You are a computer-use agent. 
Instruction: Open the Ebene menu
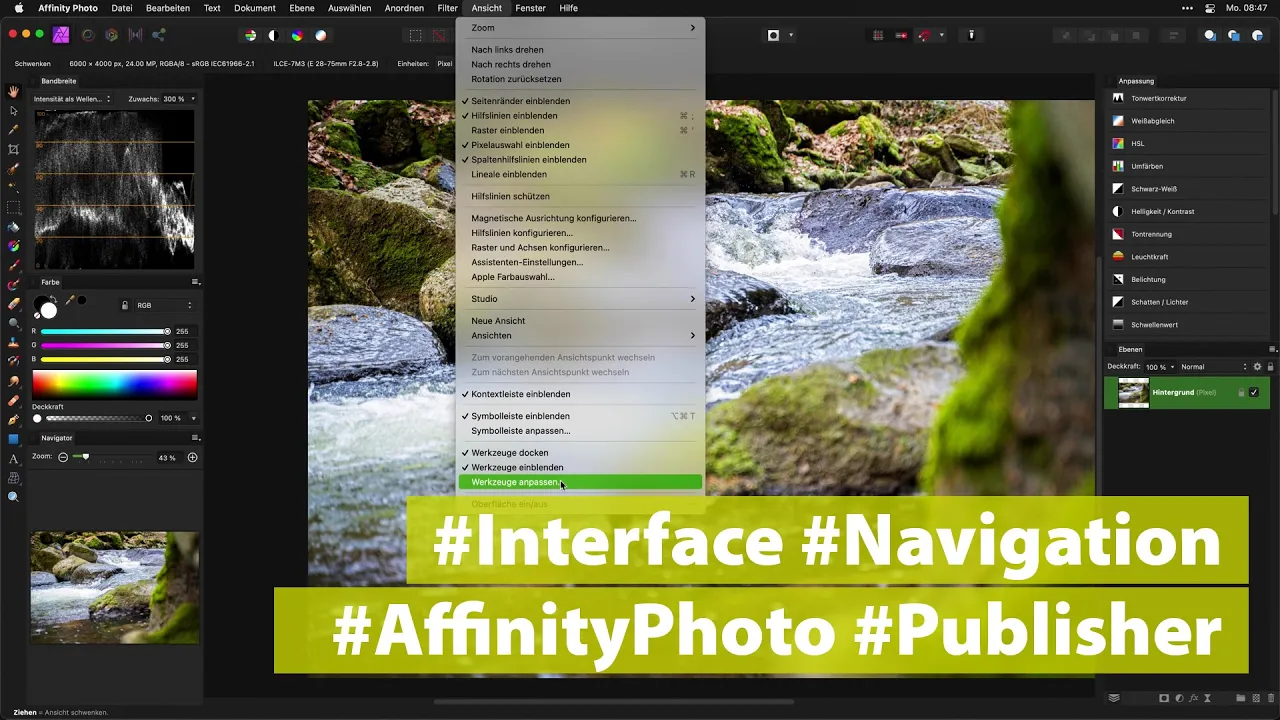point(301,8)
